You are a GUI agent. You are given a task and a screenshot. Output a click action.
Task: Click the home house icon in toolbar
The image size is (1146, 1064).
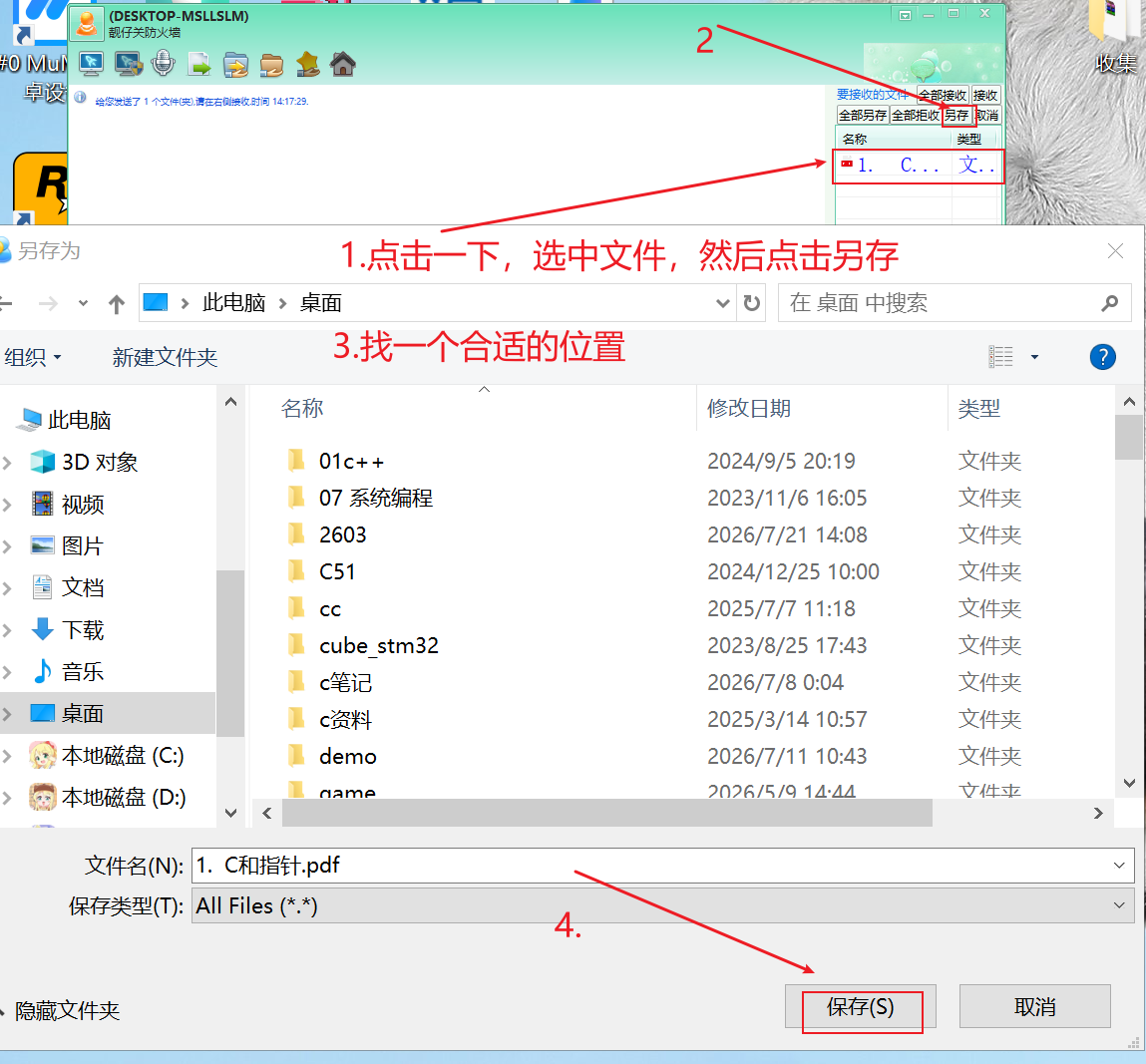pyautogui.click(x=343, y=64)
